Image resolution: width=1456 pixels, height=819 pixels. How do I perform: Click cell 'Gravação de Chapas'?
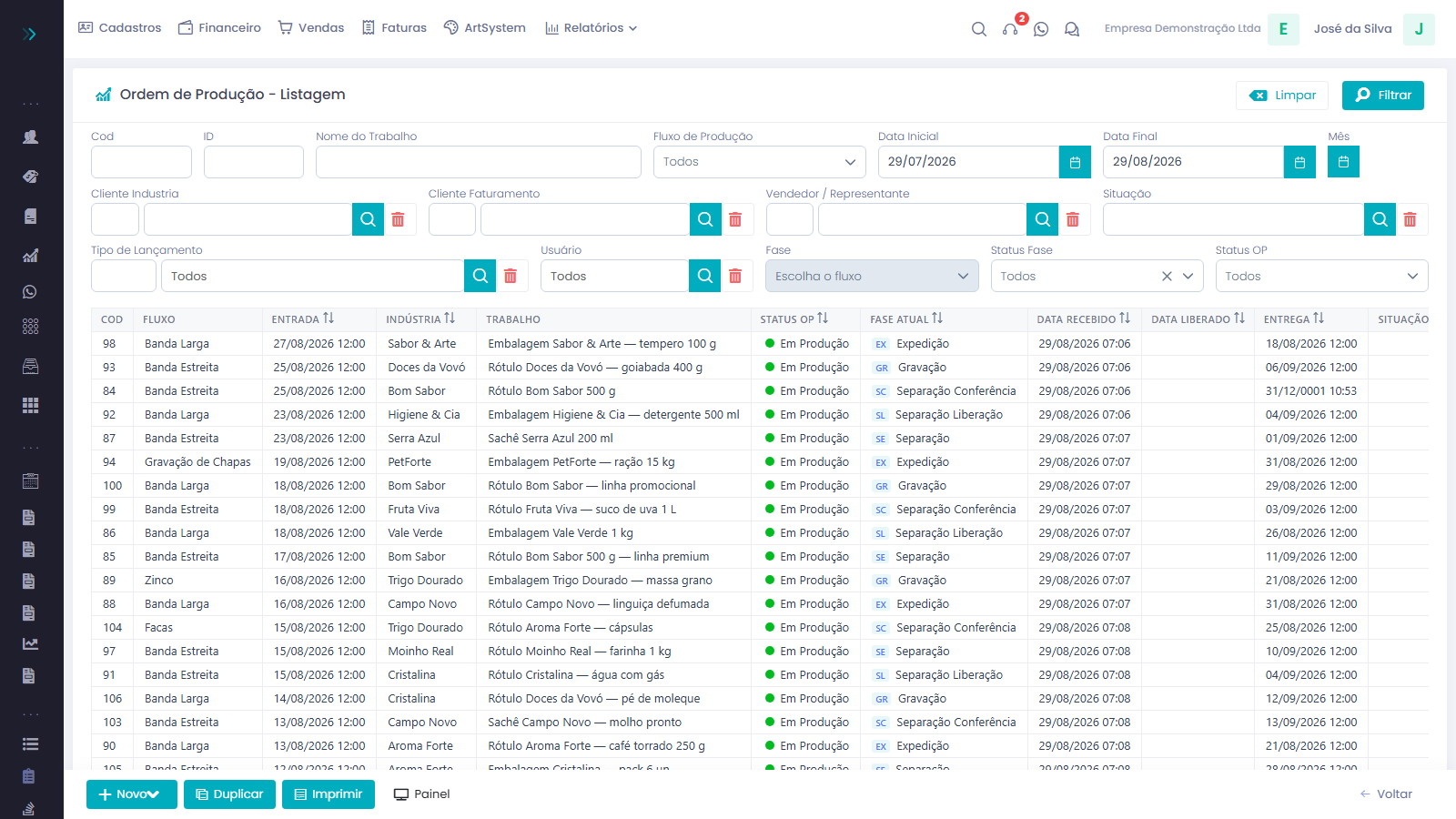pyautogui.click(x=197, y=462)
